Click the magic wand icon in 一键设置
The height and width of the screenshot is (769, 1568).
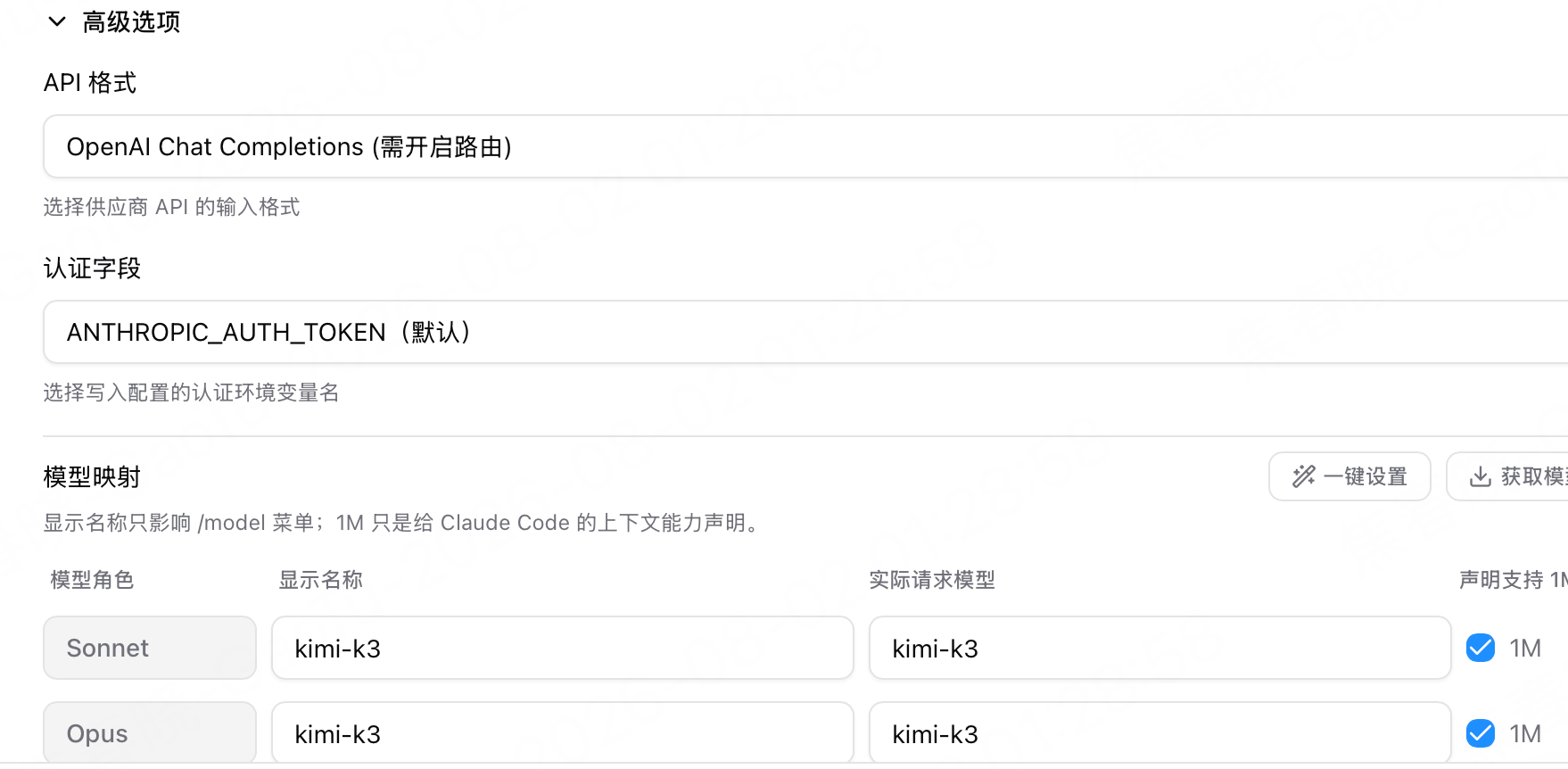click(x=1304, y=476)
